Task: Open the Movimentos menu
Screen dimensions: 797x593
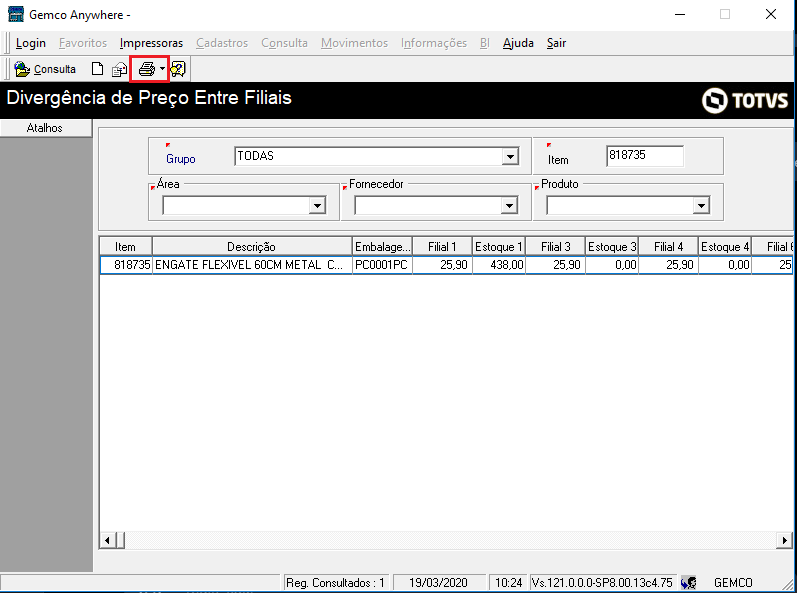Action: [354, 43]
